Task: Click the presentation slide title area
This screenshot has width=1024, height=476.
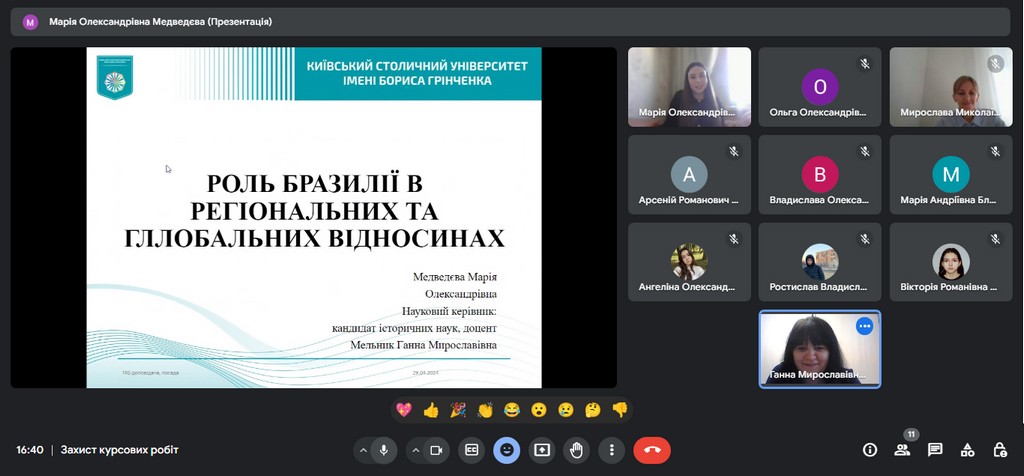Action: point(314,211)
